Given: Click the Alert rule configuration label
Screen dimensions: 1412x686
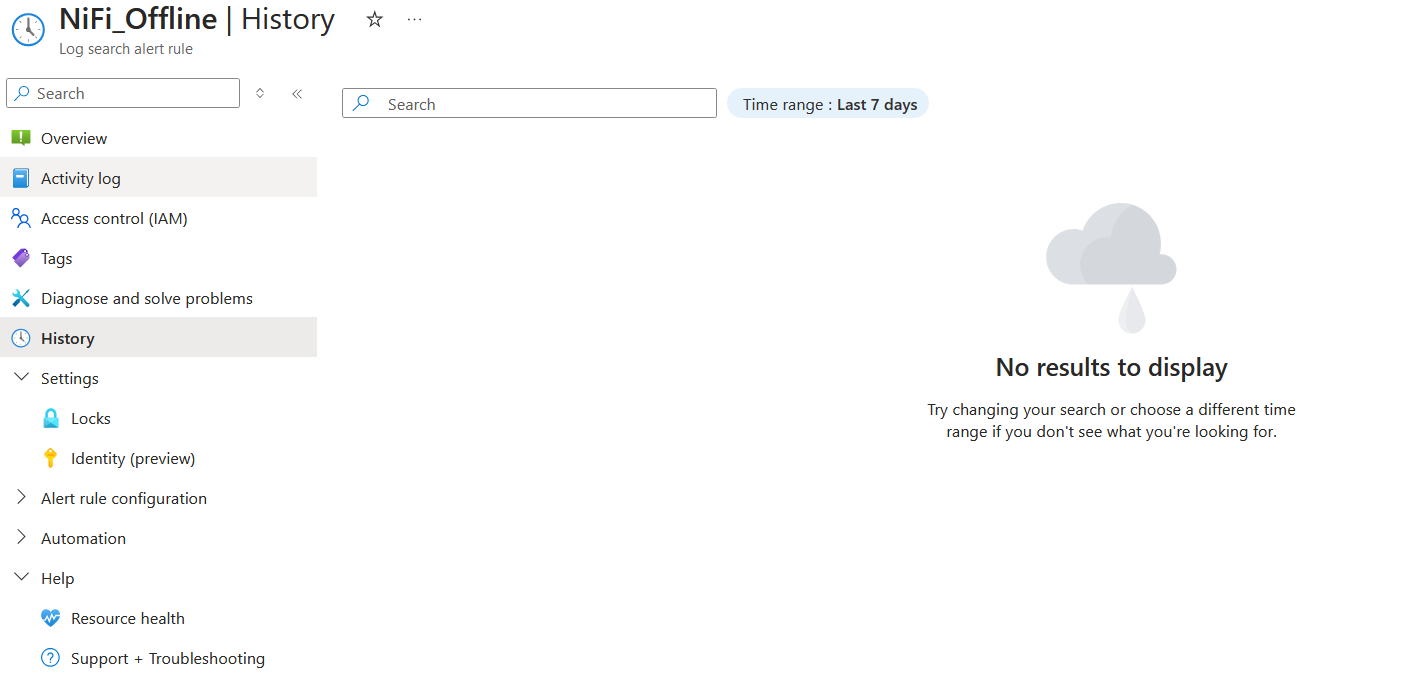Looking at the screenshot, I should click(x=124, y=498).
